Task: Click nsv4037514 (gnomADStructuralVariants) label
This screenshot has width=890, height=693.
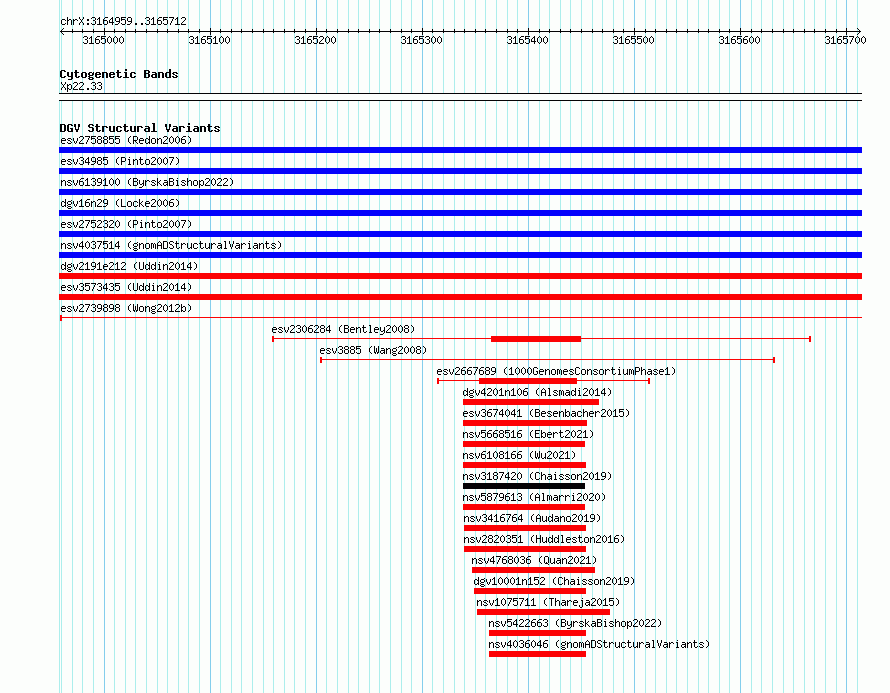Action: [171, 245]
